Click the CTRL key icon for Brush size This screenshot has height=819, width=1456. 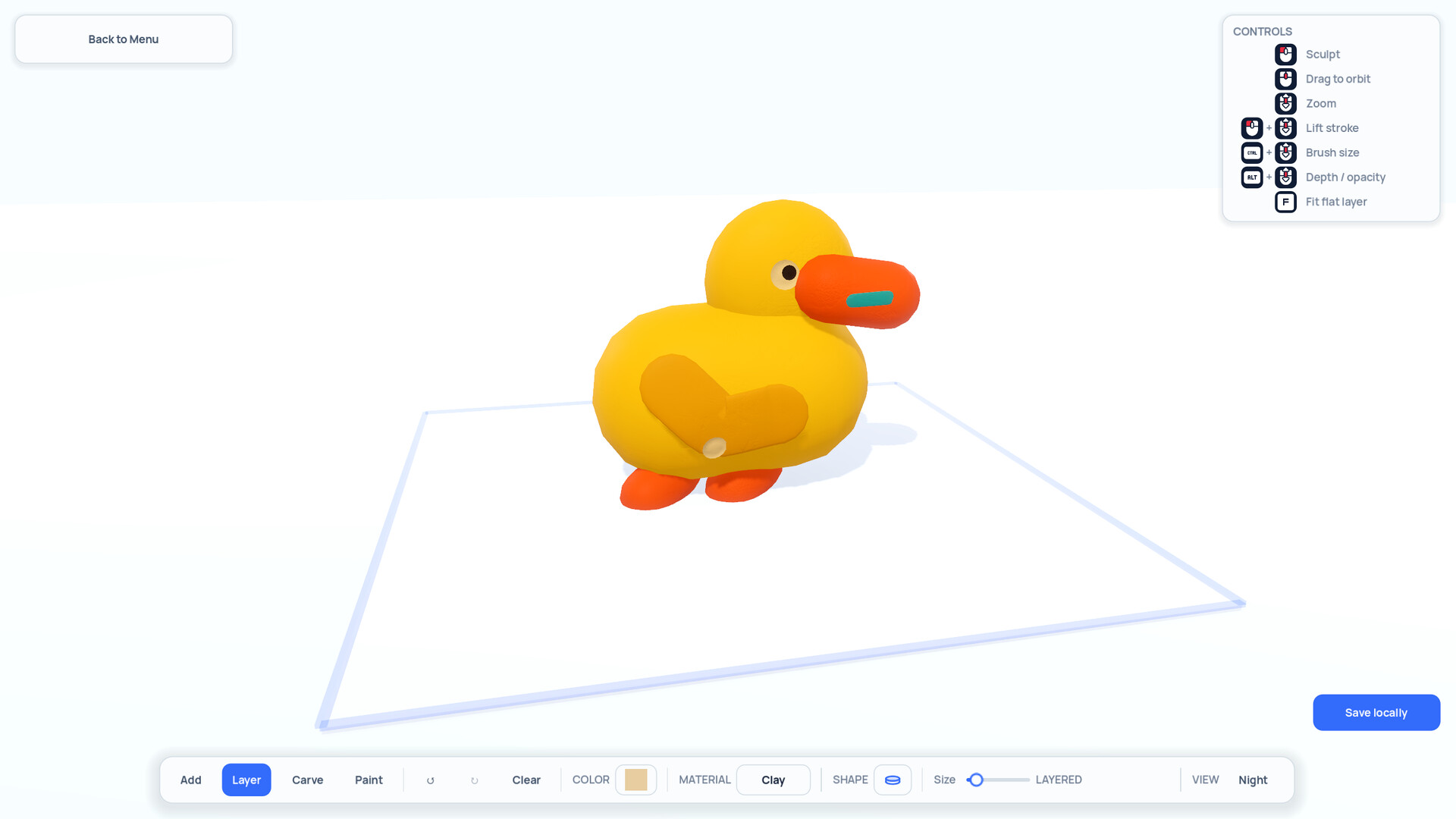(1252, 152)
